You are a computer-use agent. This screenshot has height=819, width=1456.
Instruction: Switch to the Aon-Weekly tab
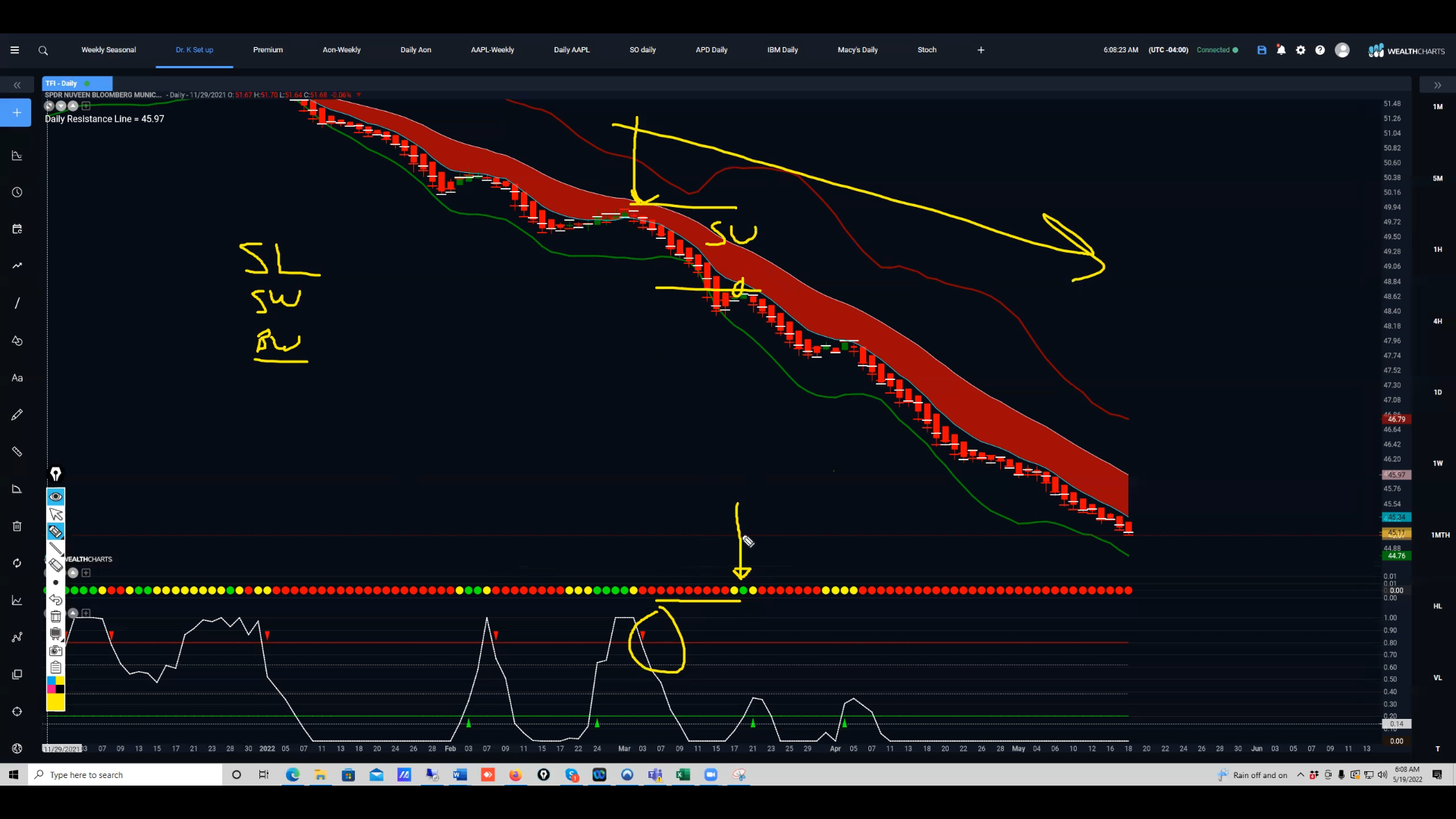coord(341,50)
